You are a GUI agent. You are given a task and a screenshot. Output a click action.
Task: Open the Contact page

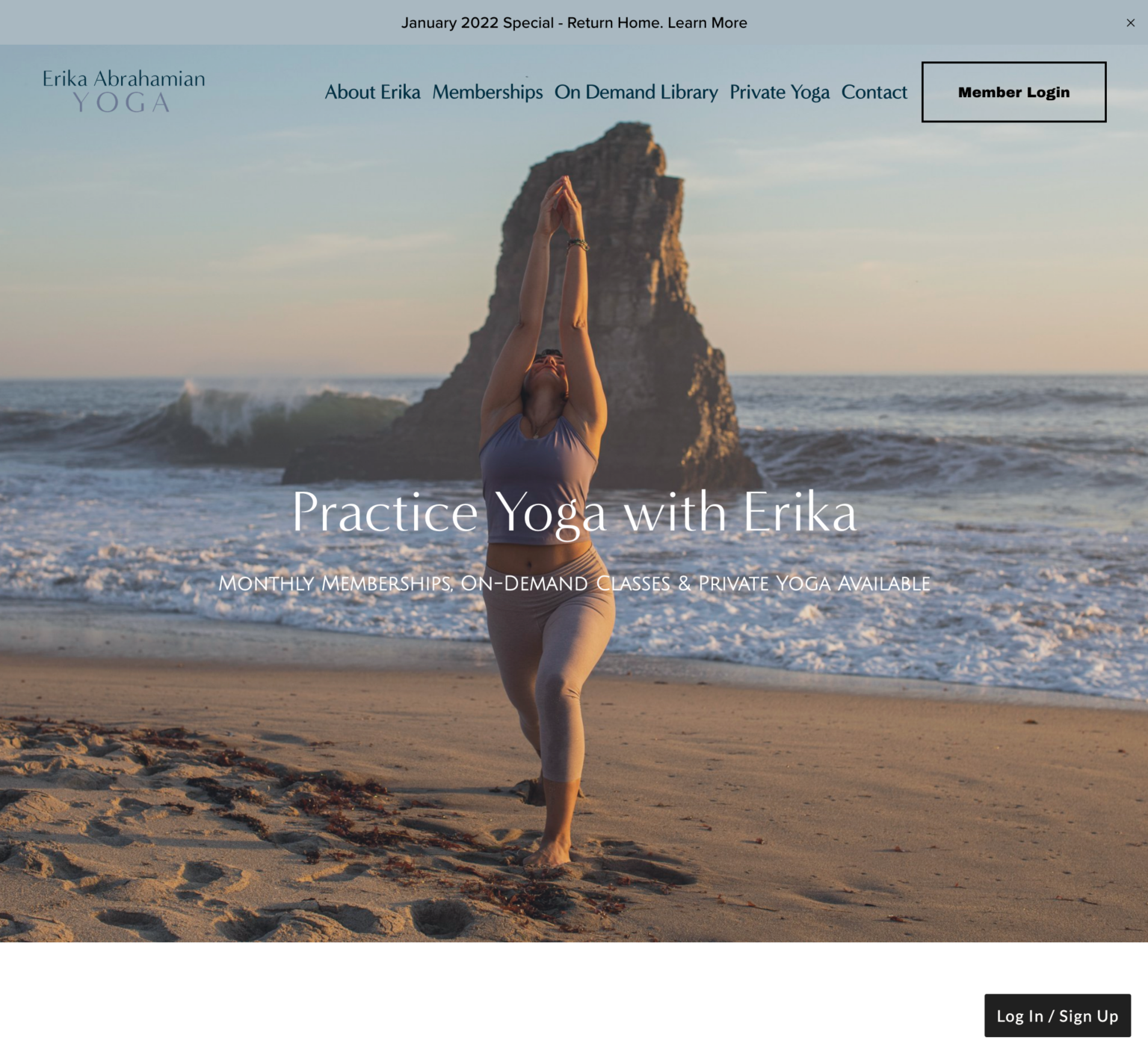874,92
